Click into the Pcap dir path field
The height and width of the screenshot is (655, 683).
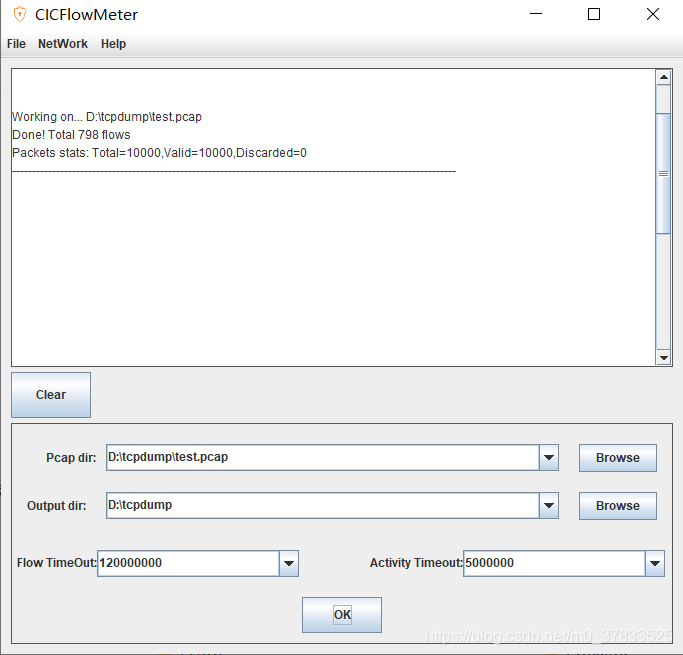tap(323, 457)
